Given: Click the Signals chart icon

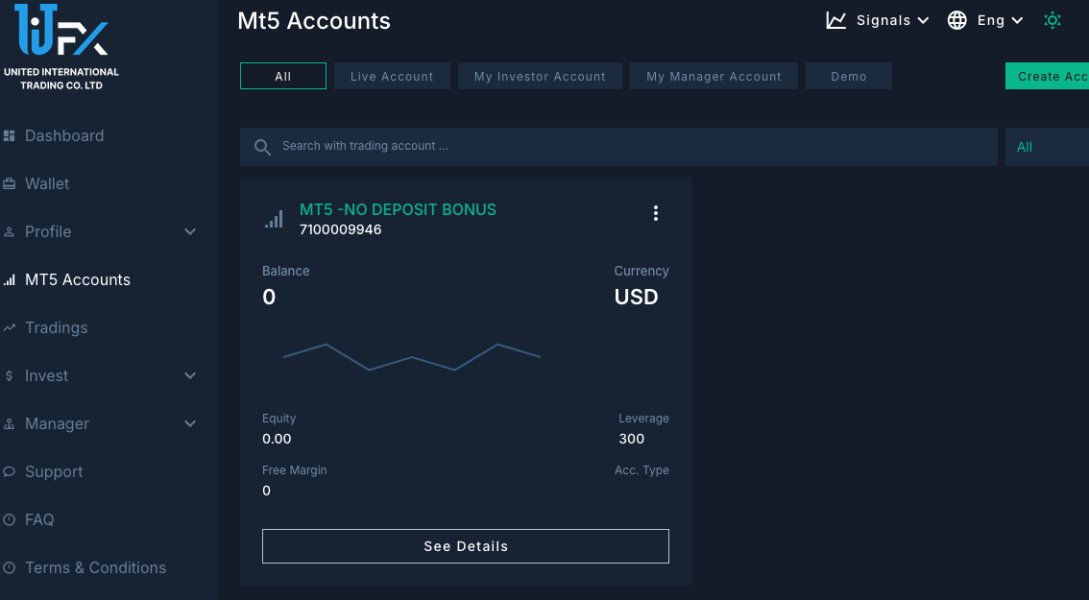Looking at the screenshot, I should 836,20.
